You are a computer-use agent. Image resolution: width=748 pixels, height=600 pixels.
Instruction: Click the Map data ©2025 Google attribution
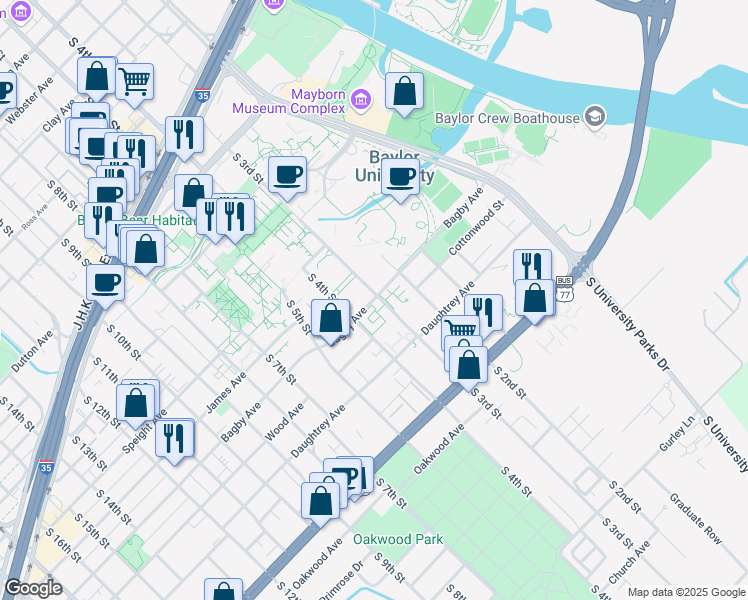coord(687,592)
